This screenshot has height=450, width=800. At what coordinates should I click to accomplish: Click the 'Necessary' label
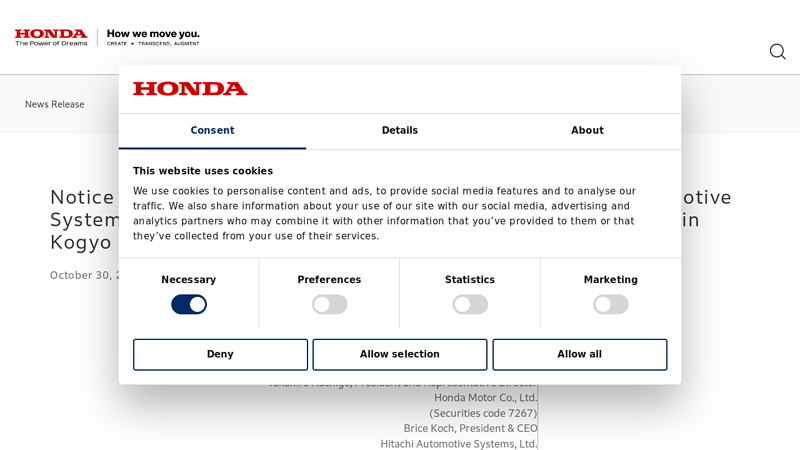189,280
